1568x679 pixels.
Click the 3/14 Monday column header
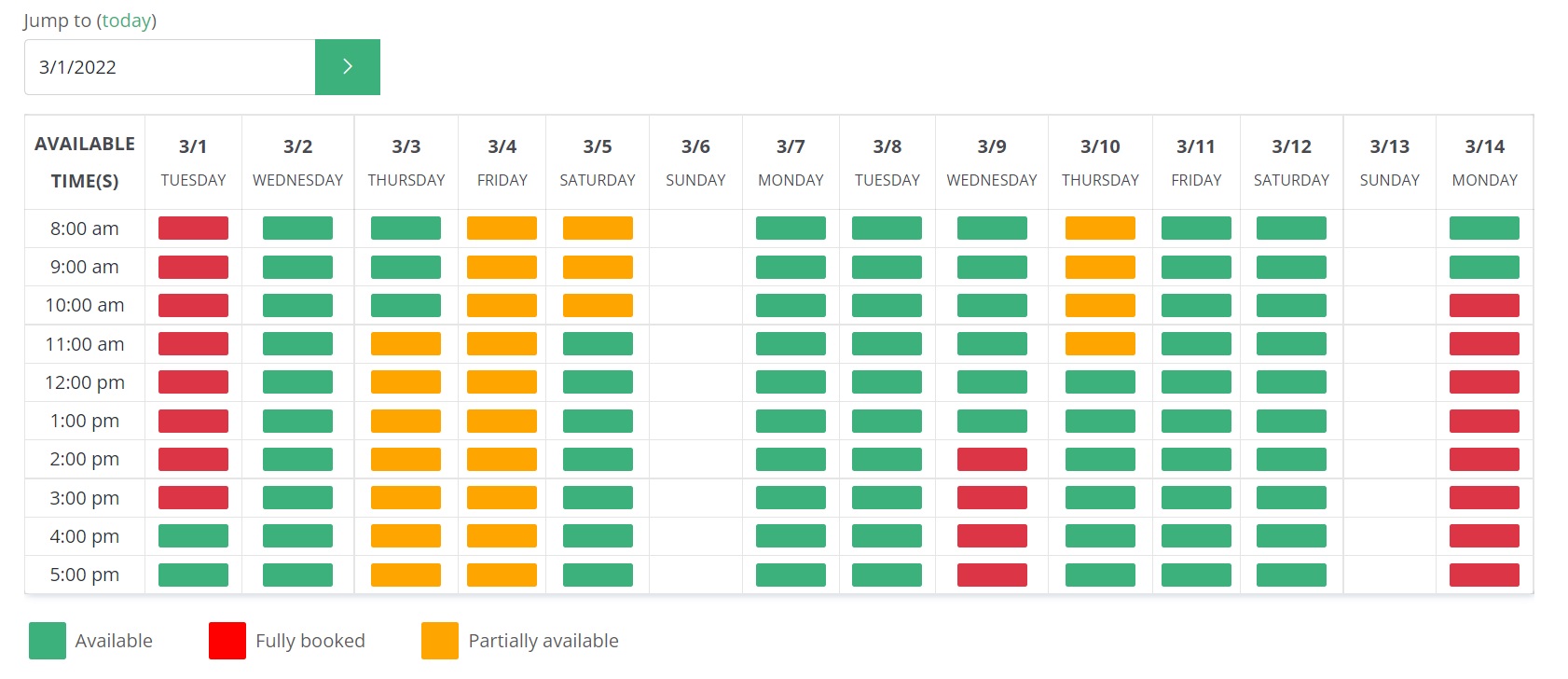point(1484,162)
